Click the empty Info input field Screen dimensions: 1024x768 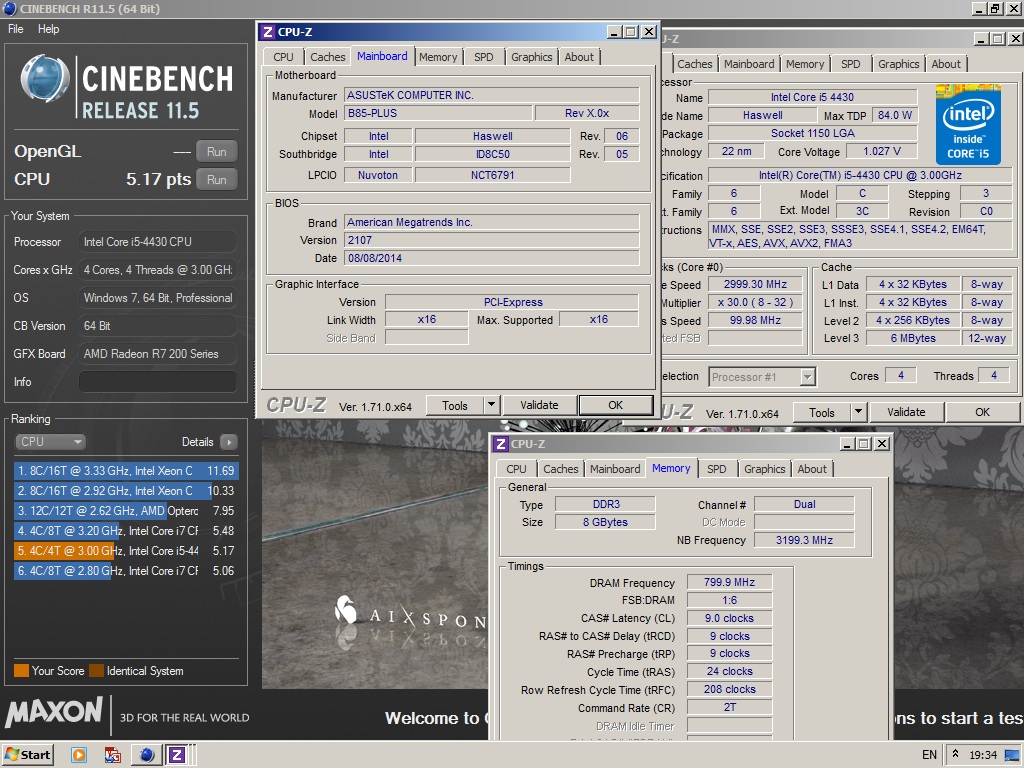pyautogui.click(x=157, y=382)
